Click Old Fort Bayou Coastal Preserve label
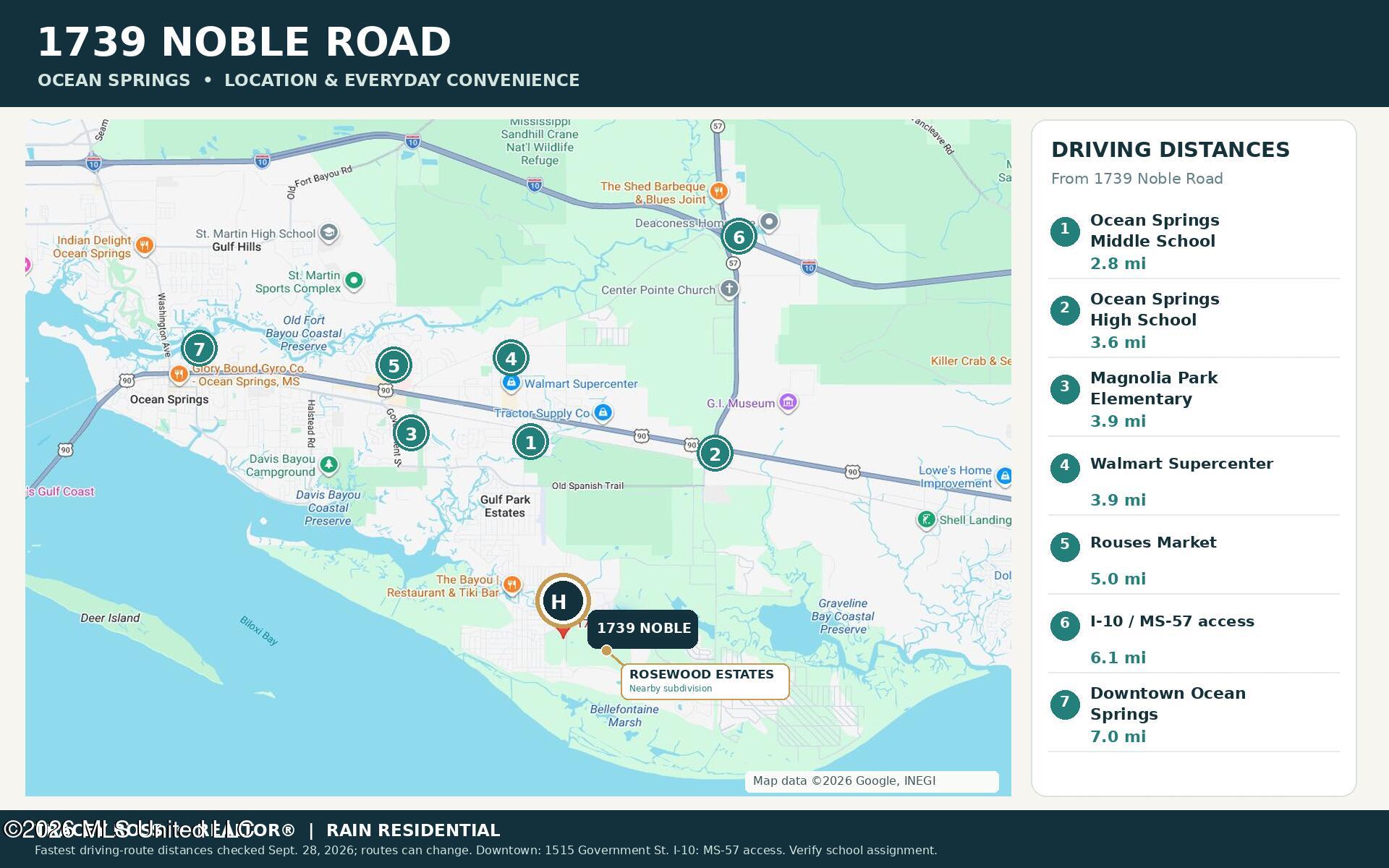The height and width of the screenshot is (868, 1389). (304, 333)
